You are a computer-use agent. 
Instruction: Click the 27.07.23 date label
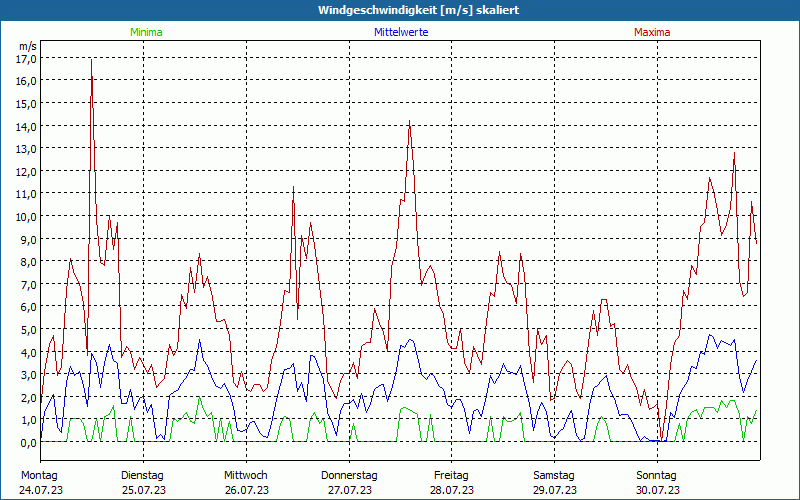(349, 490)
